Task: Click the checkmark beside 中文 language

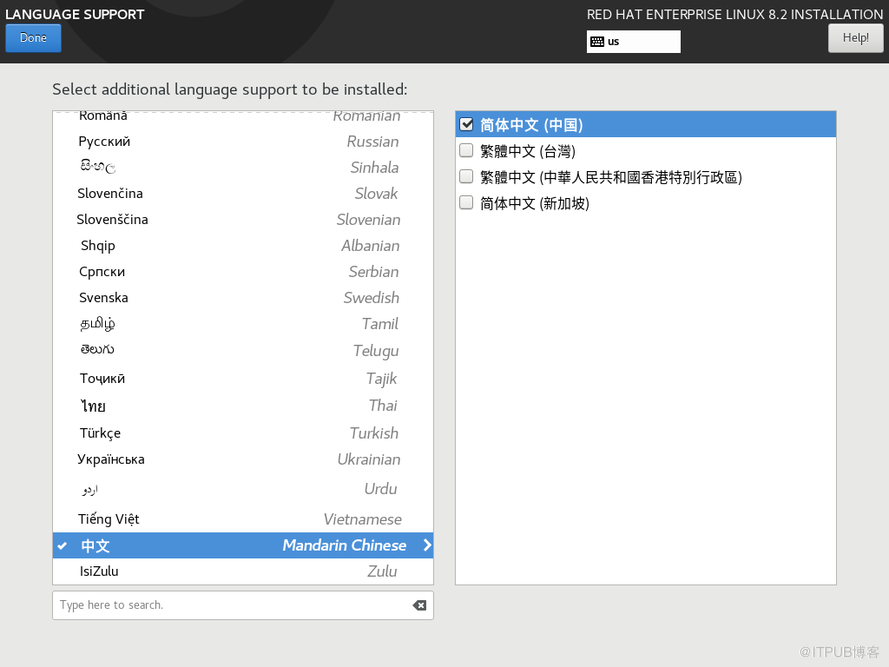Action: coord(63,546)
